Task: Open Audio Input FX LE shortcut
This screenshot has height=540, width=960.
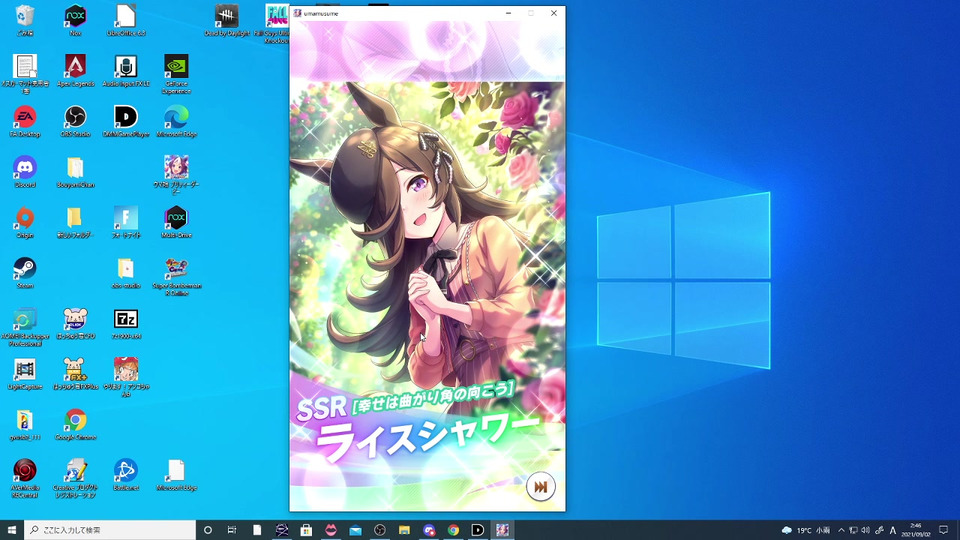Action: tap(126, 70)
